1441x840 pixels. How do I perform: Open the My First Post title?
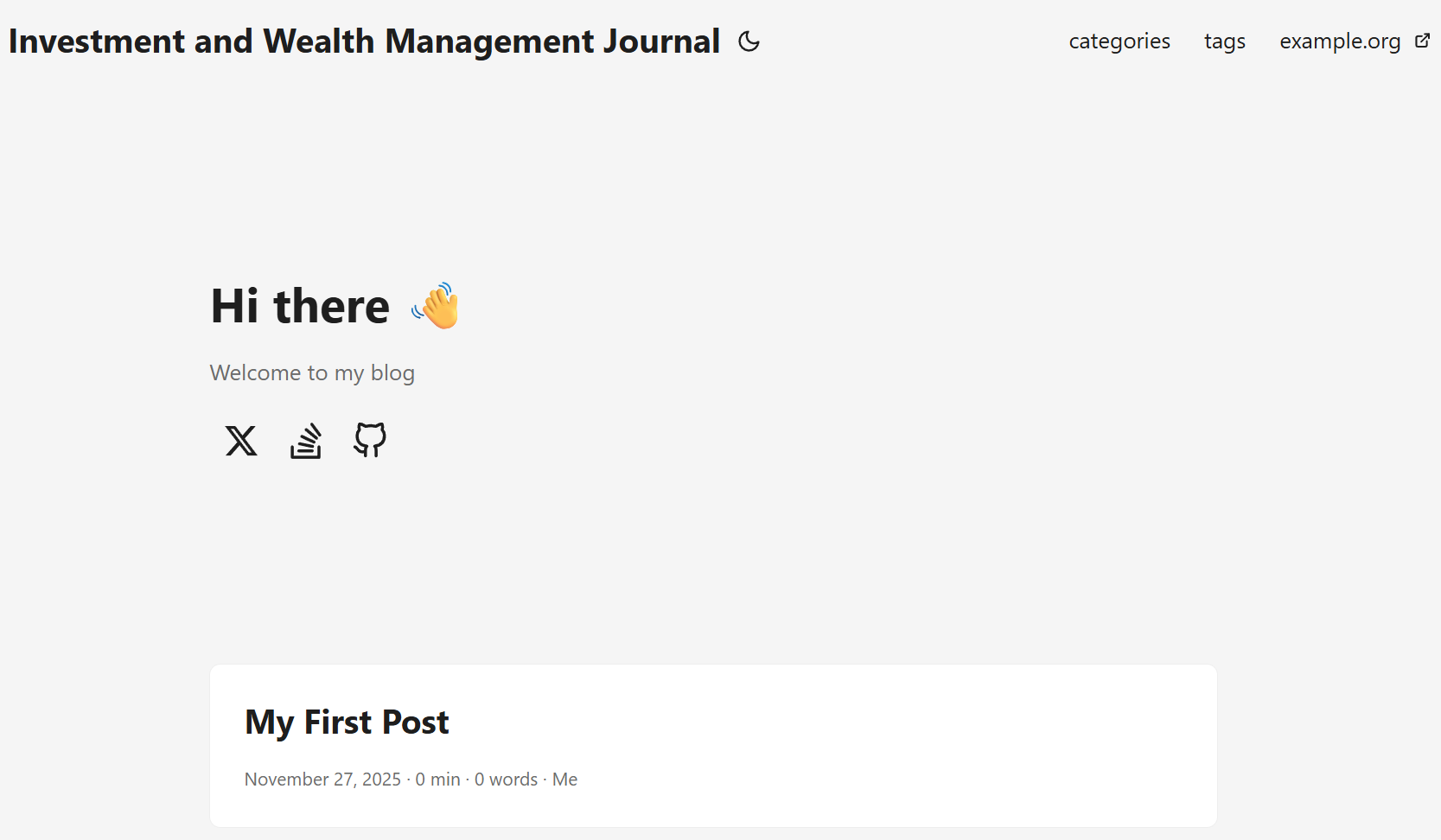(x=347, y=722)
